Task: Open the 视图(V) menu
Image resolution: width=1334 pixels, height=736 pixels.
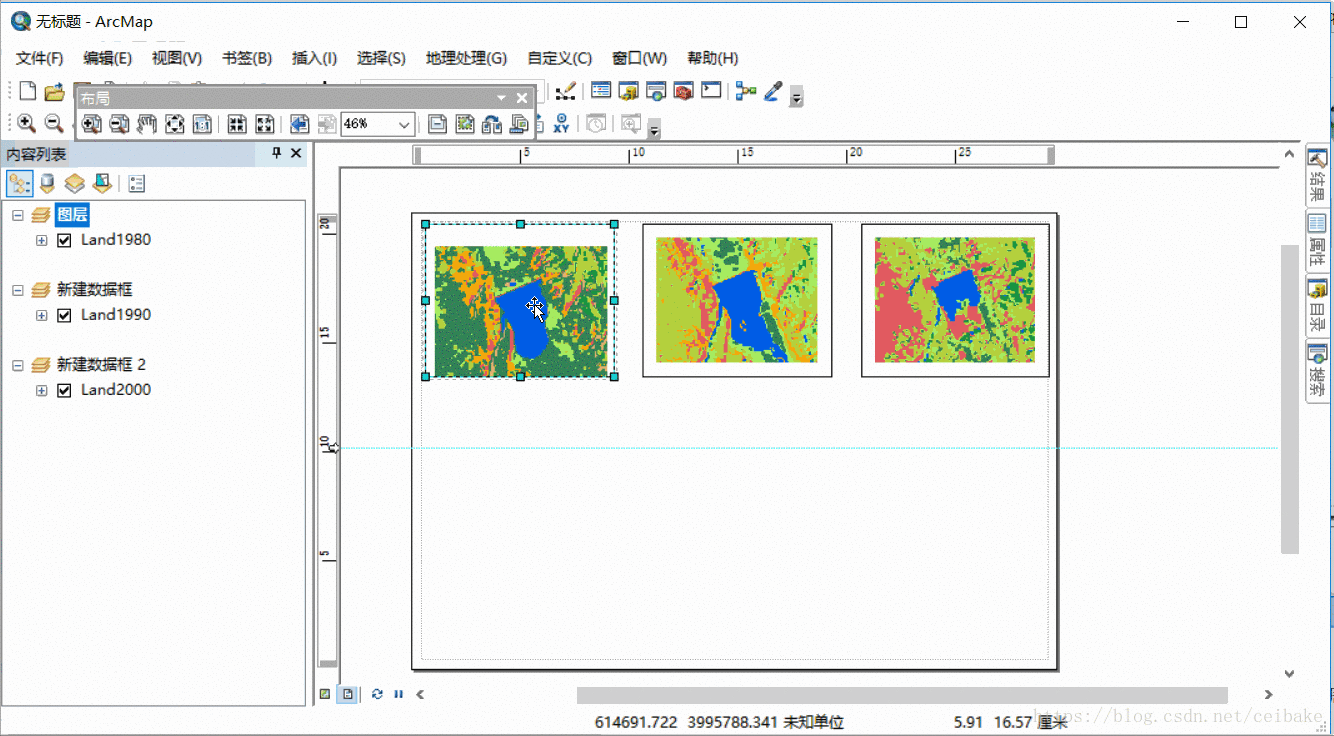Action: (x=177, y=58)
